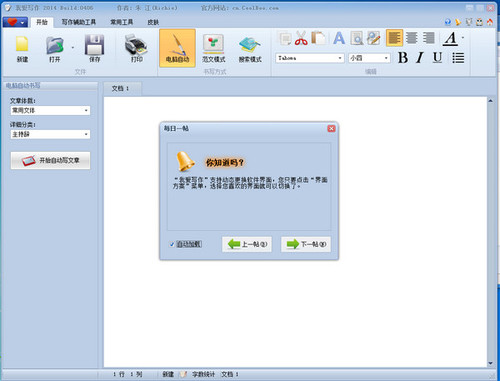
Task: Toggle center text alignment
Action: (412, 38)
